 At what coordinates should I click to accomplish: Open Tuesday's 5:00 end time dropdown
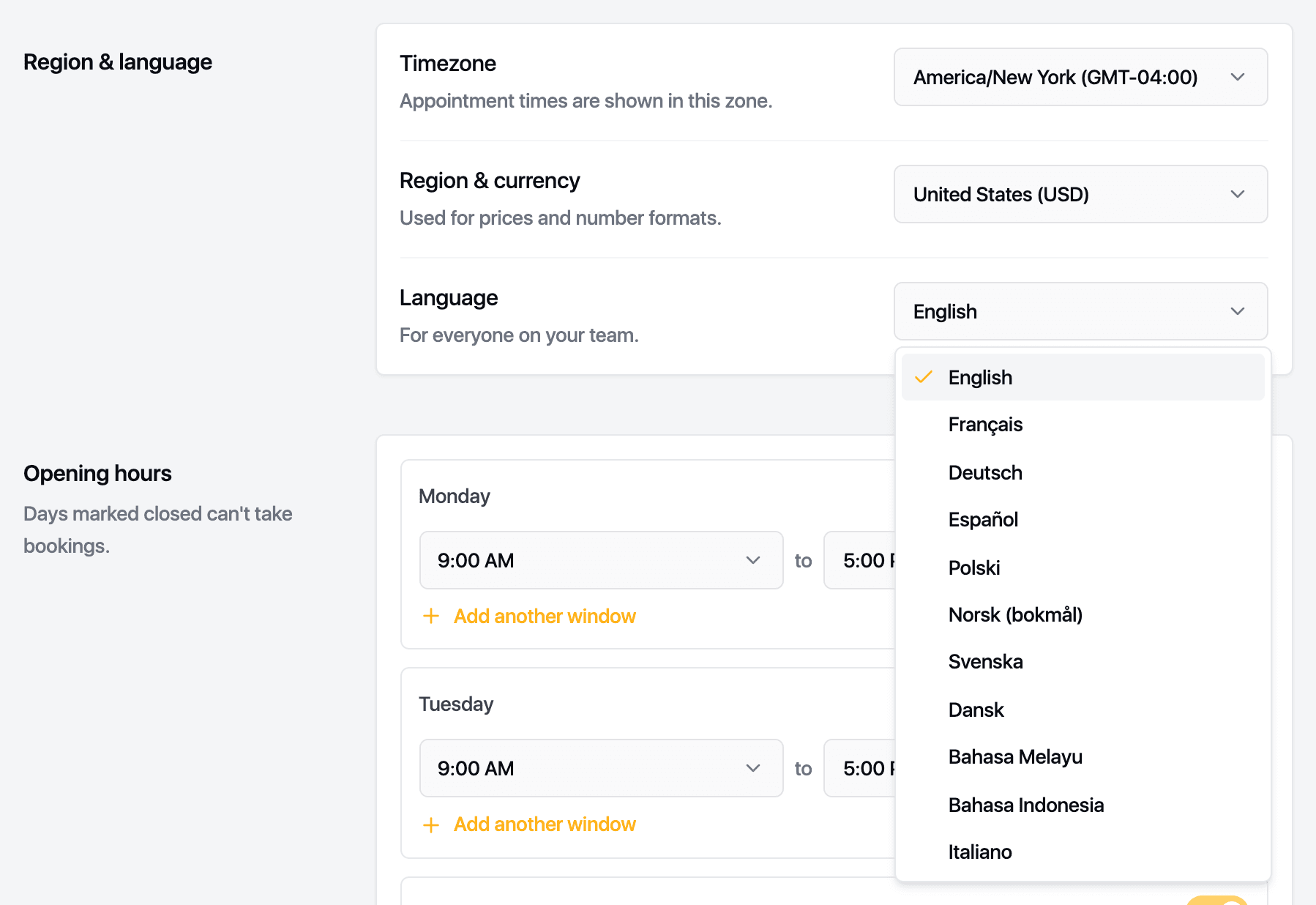click(860, 768)
